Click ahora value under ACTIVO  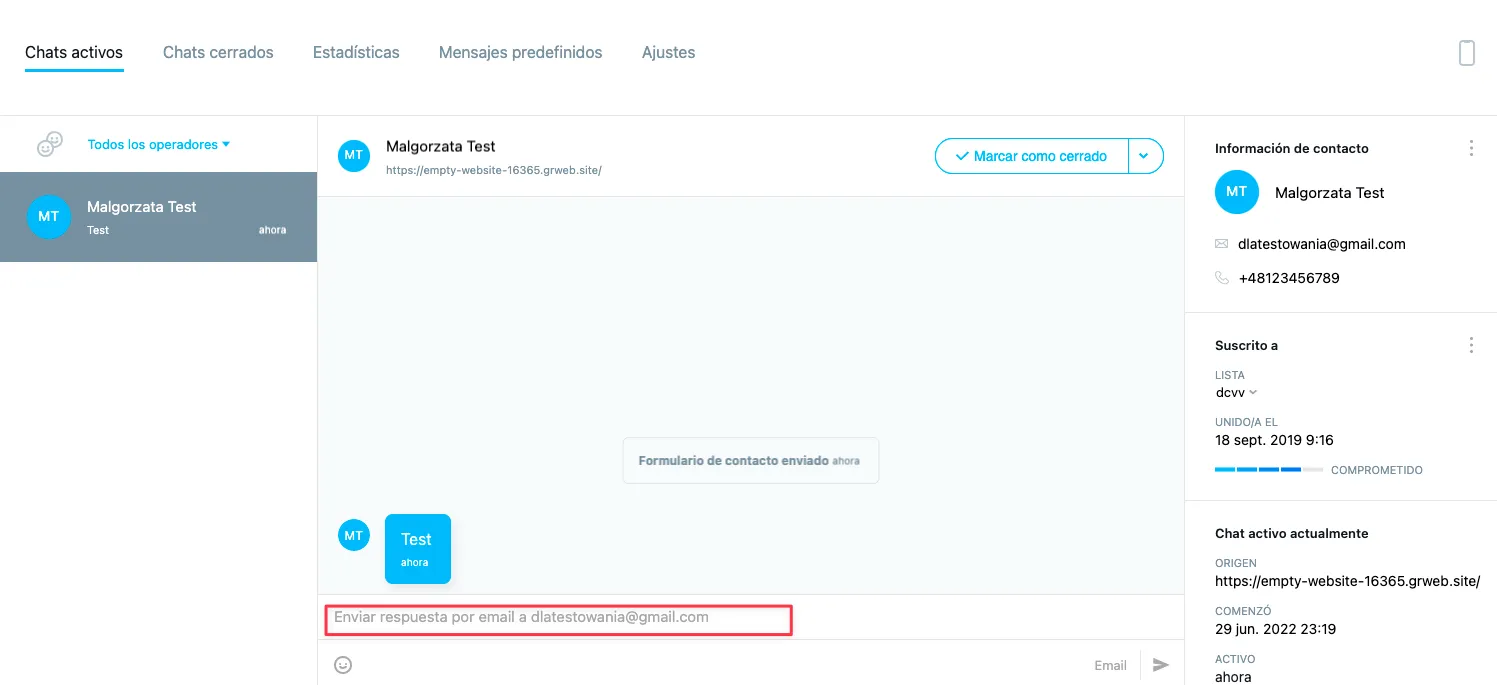click(1233, 677)
